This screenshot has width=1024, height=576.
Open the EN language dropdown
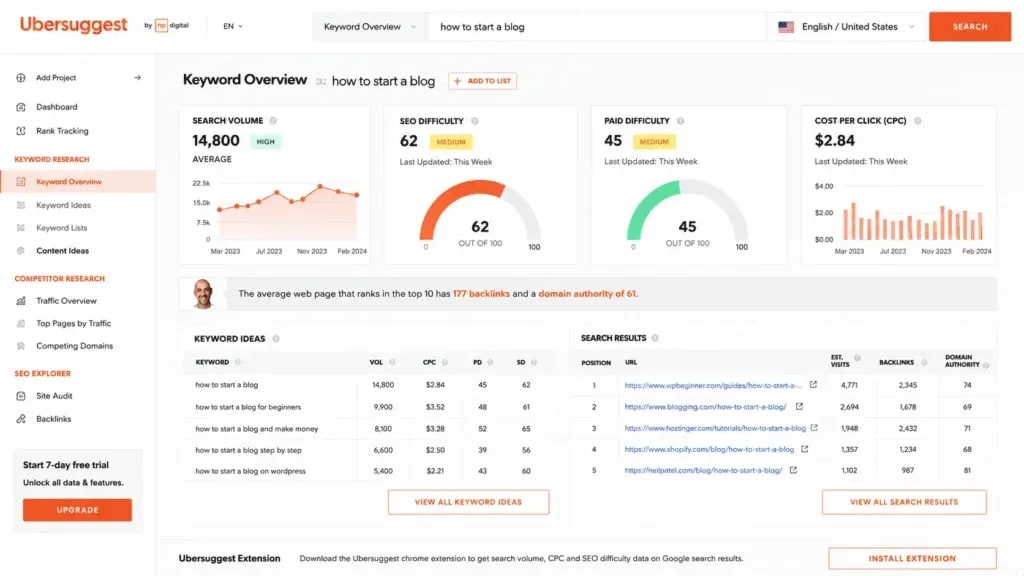(232, 26)
